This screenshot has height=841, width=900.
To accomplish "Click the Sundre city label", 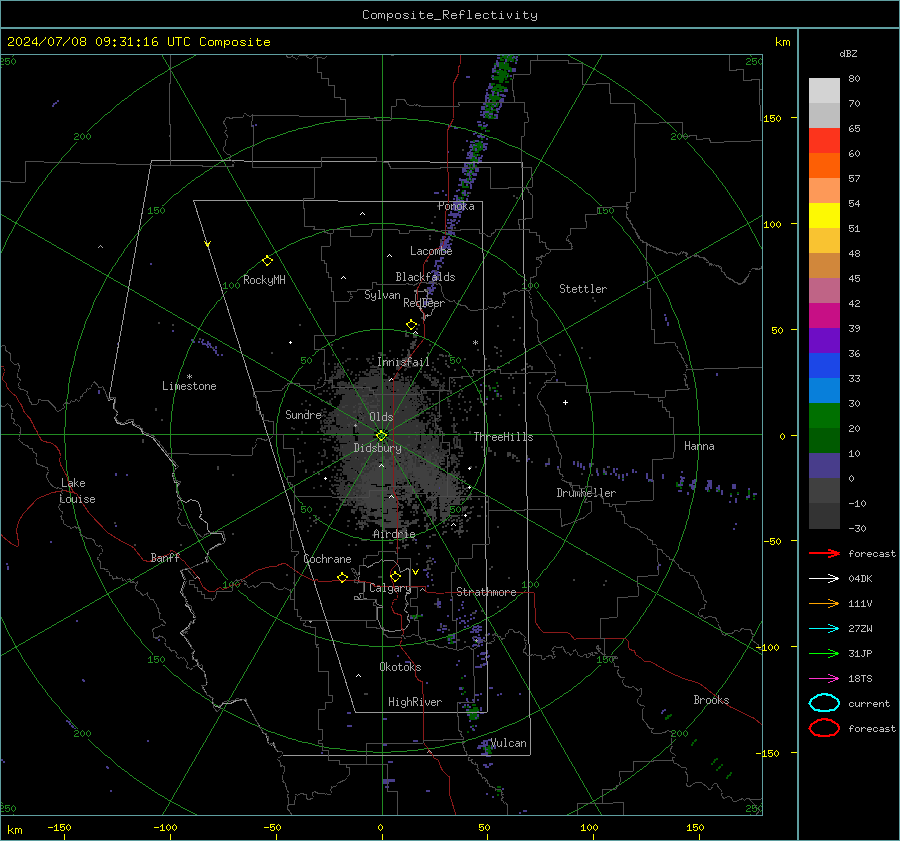I will pyautogui.click(x=303, y=415).
